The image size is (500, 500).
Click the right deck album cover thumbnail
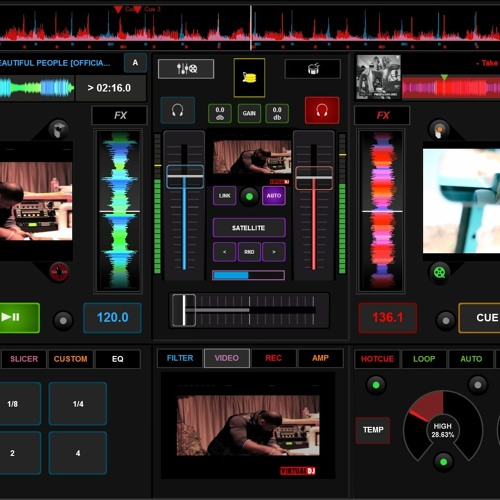coord(378,77)
